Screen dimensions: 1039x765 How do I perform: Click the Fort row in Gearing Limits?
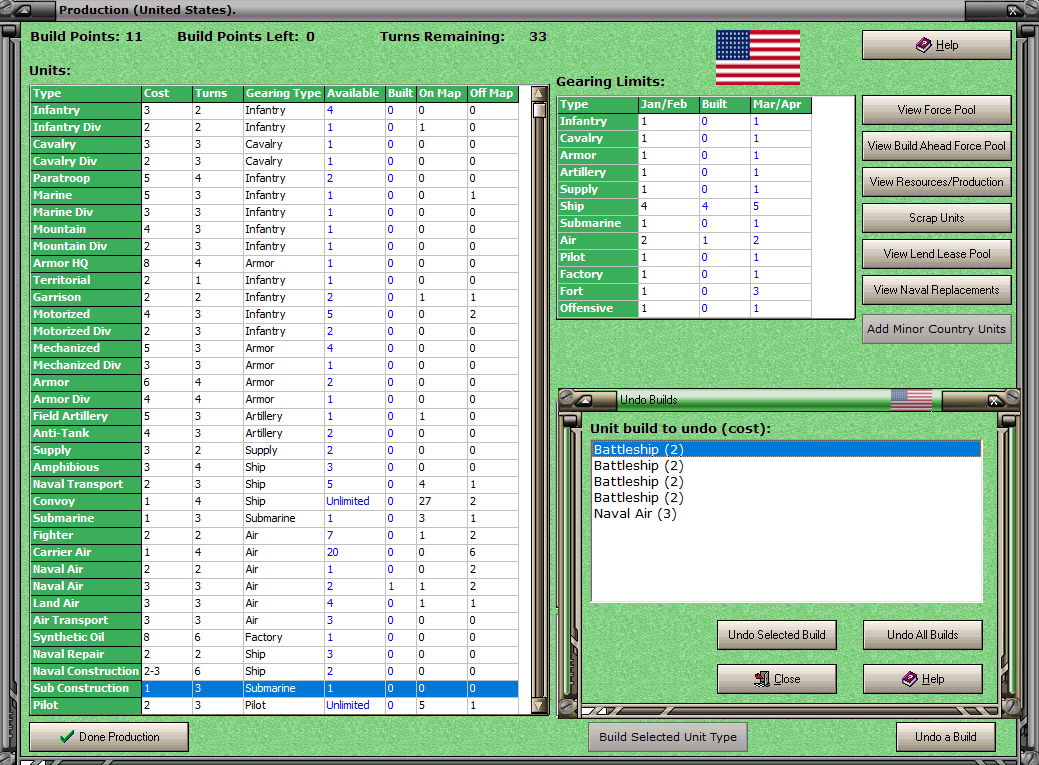pyautogui.click(x=685, y=291)
